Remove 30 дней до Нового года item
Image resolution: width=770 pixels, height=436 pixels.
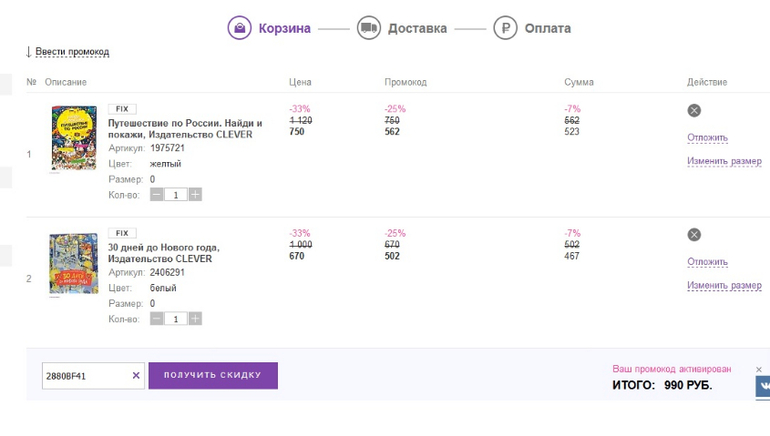(694, 235)
